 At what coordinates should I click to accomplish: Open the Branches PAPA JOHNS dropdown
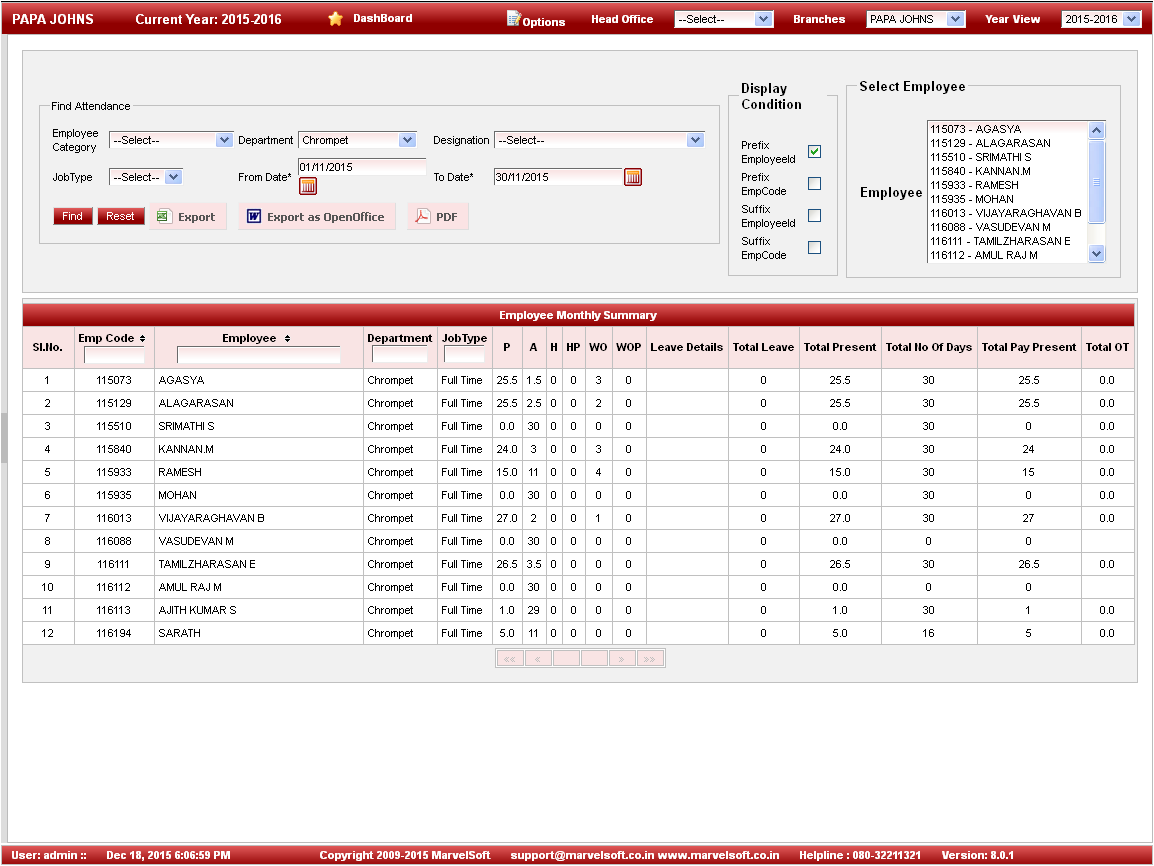954,19
